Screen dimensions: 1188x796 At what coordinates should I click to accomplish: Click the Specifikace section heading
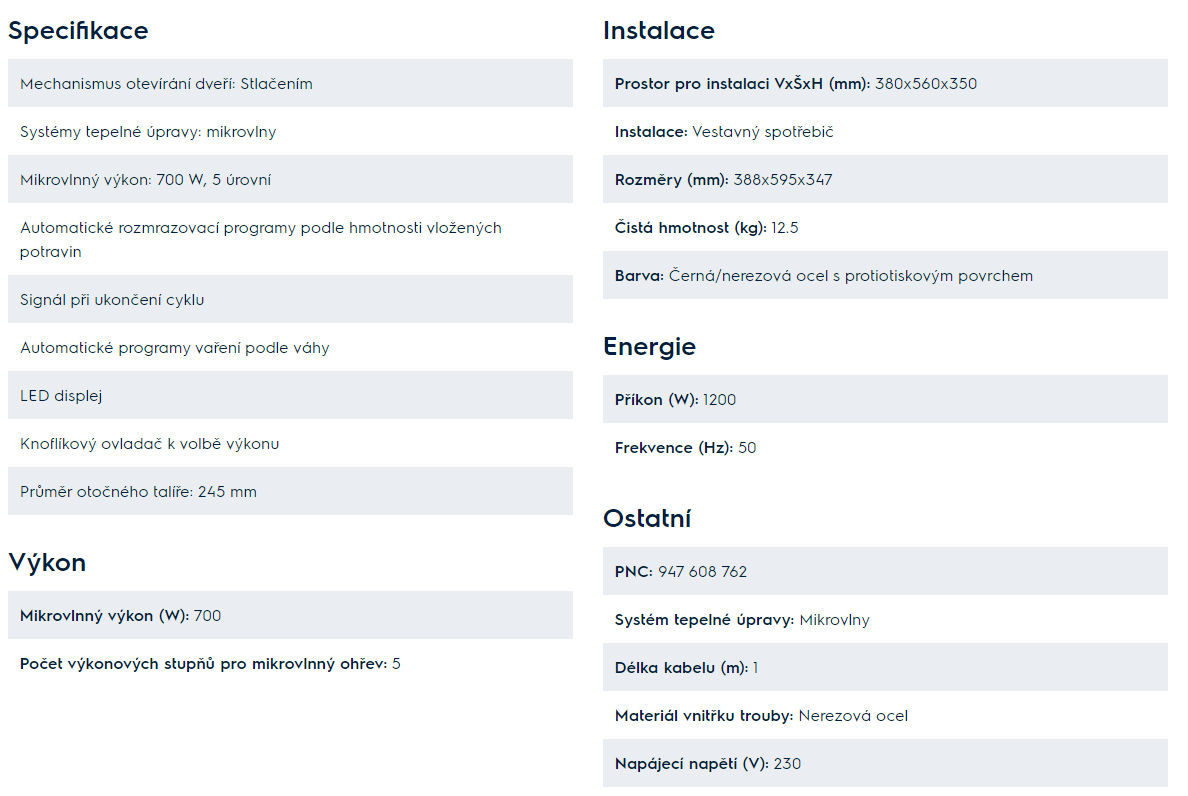(78, 31)
